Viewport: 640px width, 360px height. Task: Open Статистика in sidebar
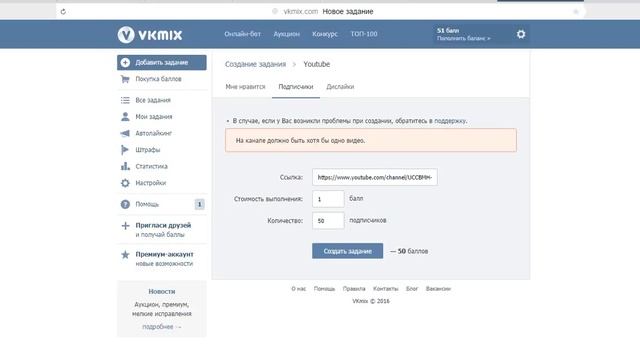[151, 166]
